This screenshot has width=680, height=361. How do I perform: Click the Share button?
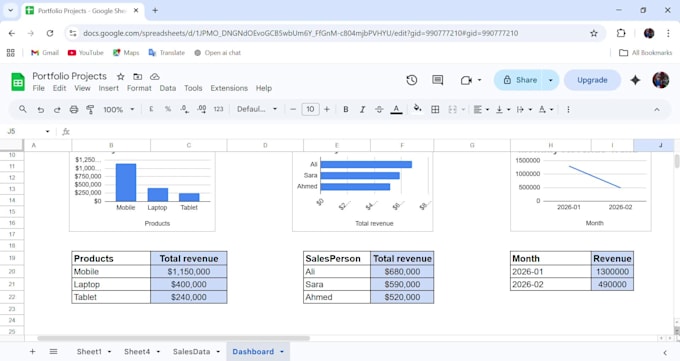520,80
